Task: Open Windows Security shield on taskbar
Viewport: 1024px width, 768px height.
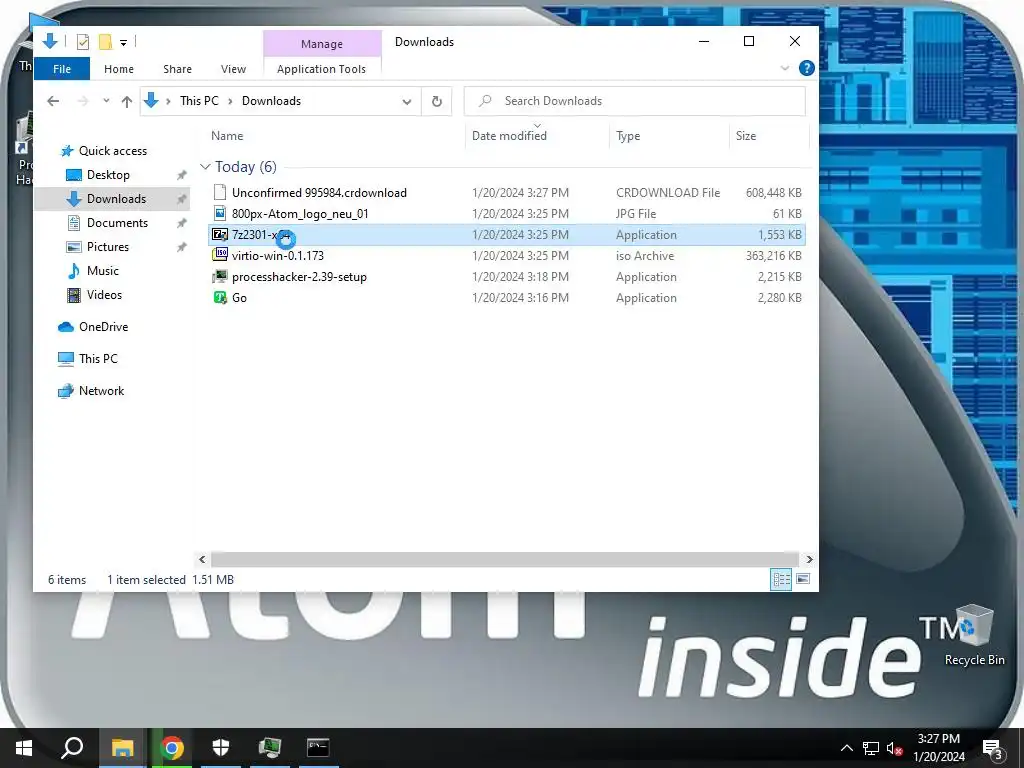Action: (x=221, y=748)
